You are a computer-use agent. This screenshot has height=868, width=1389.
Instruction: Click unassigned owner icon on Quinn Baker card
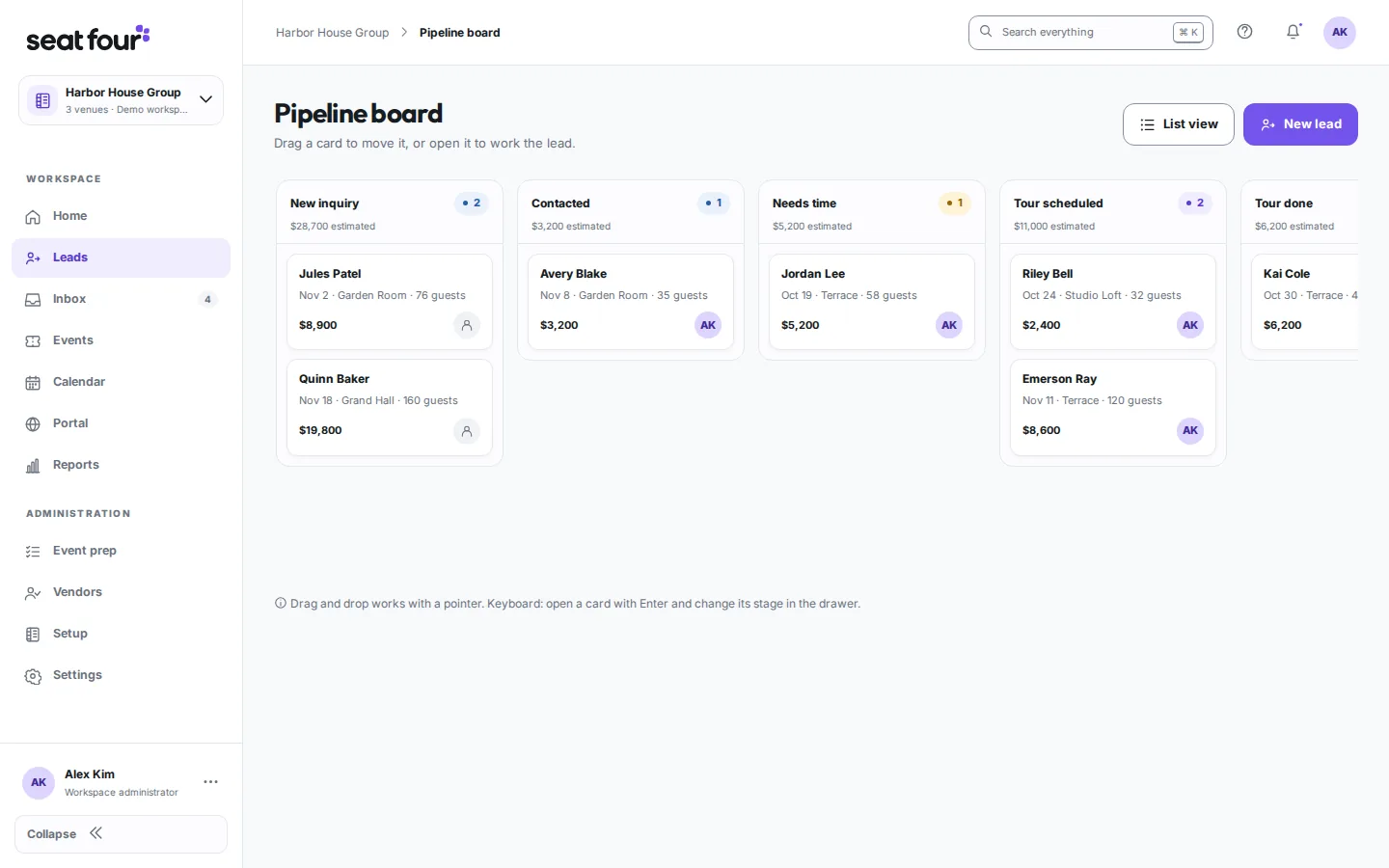point(467,430)
